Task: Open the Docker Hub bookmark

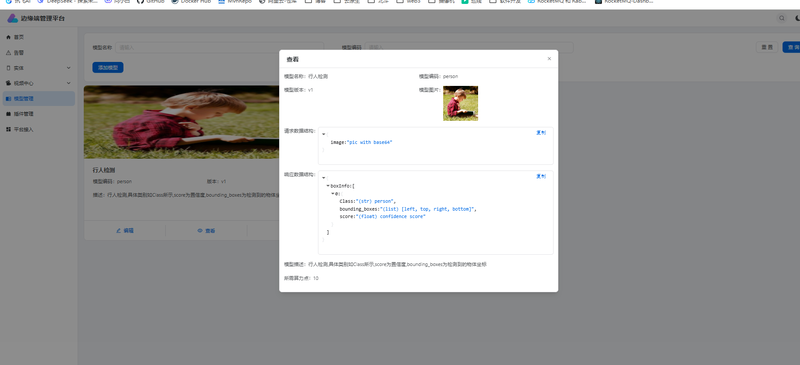Action: [191, 2]
